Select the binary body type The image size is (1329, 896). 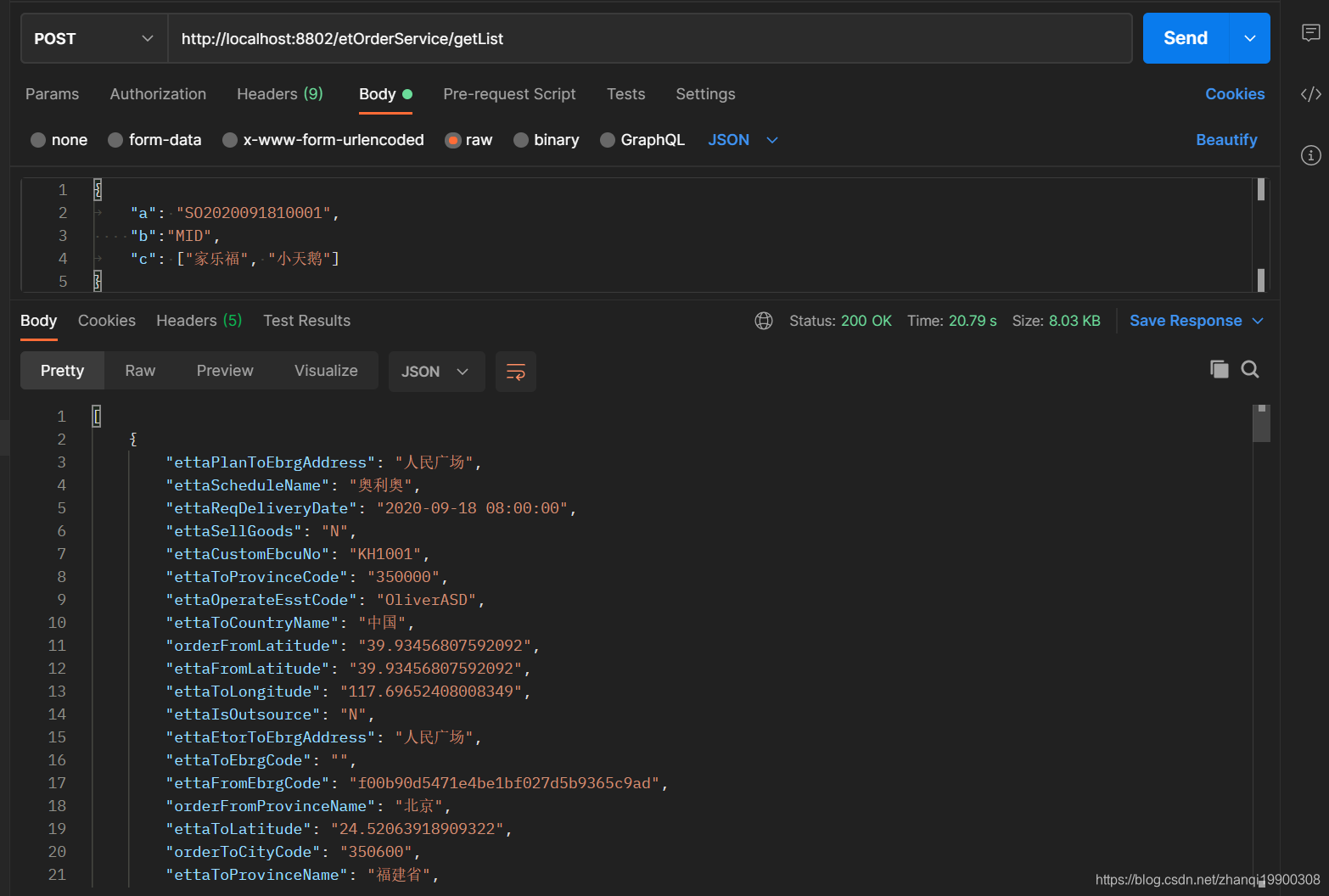pyautogui.click(x=546, y=140)
